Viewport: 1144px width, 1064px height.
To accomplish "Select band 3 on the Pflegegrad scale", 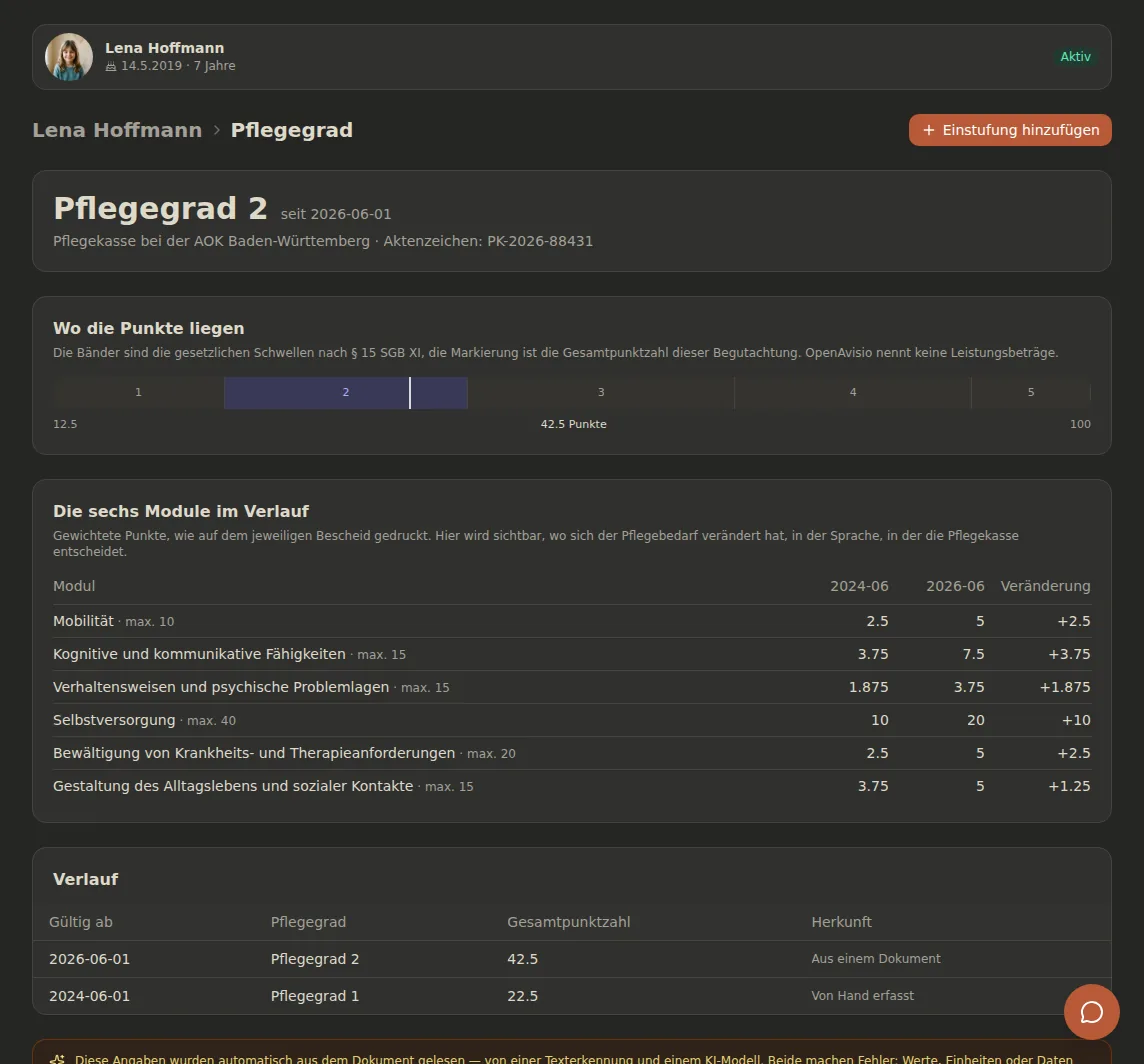I will [601, 393].
